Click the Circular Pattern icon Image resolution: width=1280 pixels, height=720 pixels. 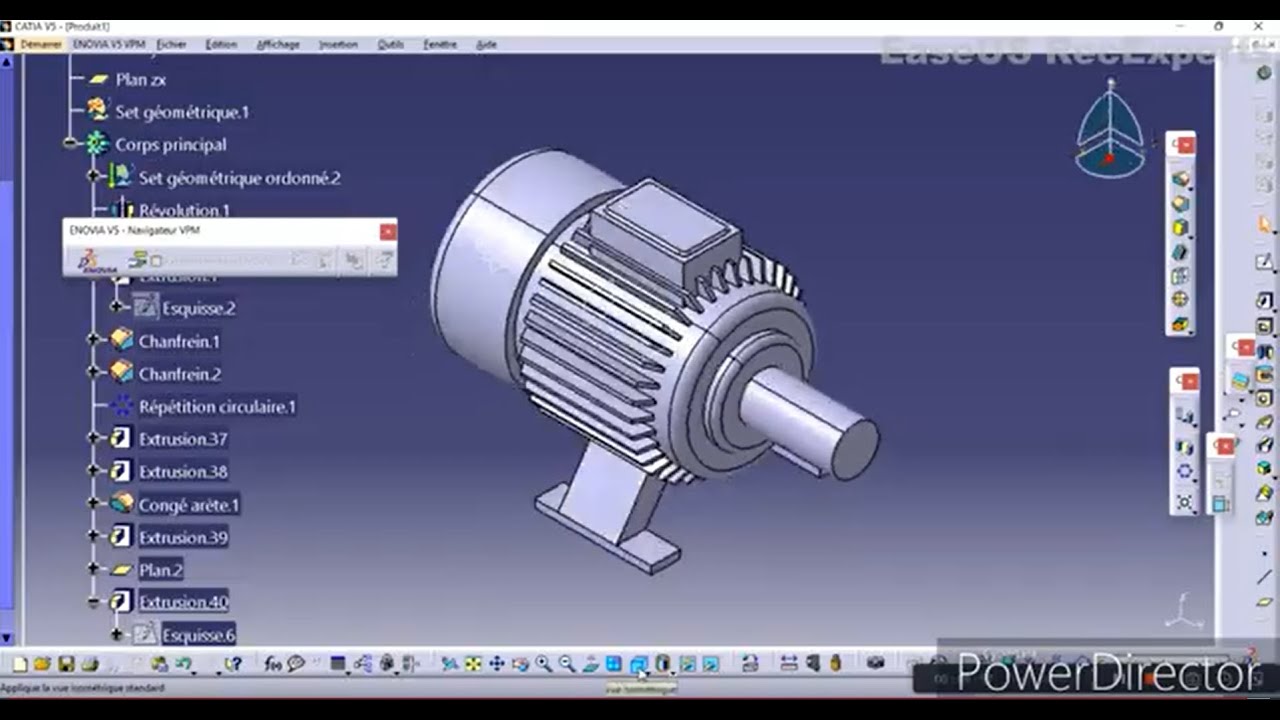click(x=1185, y=473)
